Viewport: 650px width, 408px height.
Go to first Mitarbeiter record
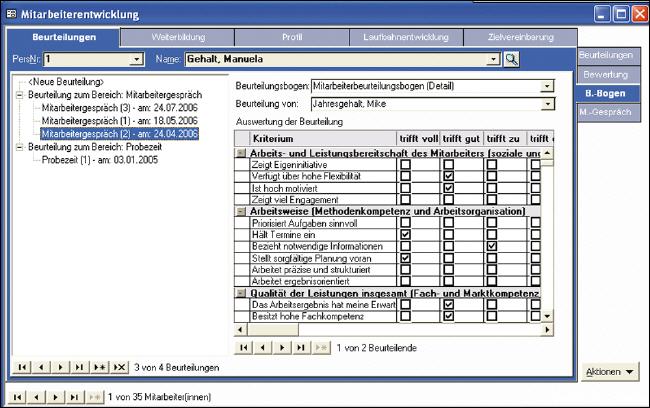[17, 397]
